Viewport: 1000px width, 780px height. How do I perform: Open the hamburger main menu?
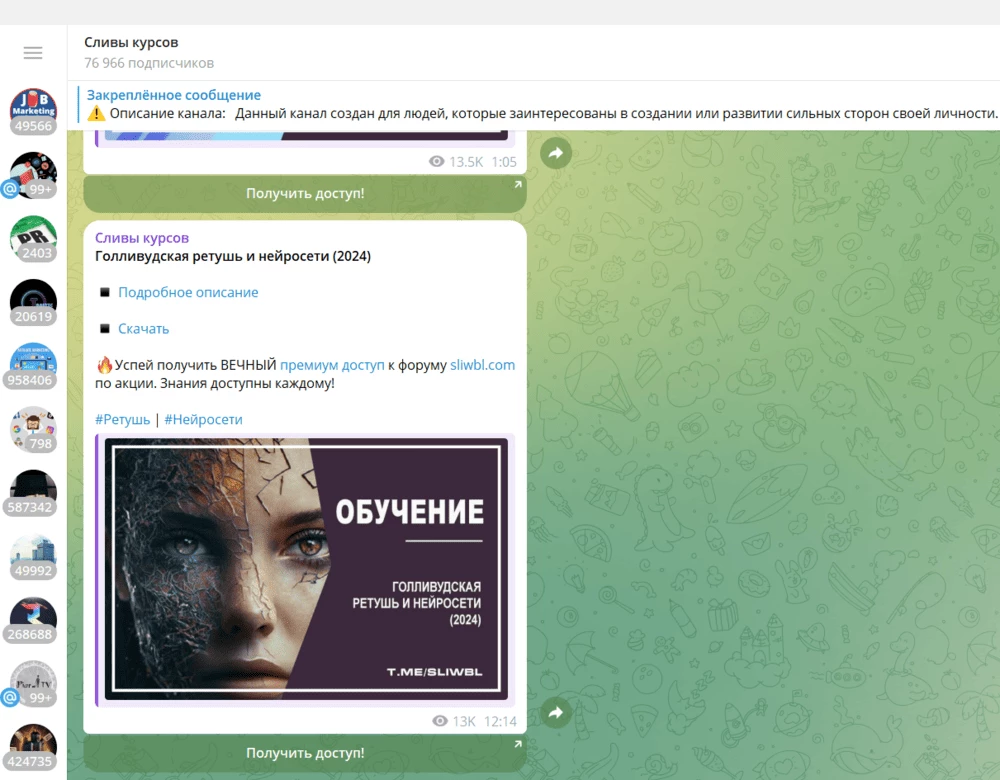point(33,53)
